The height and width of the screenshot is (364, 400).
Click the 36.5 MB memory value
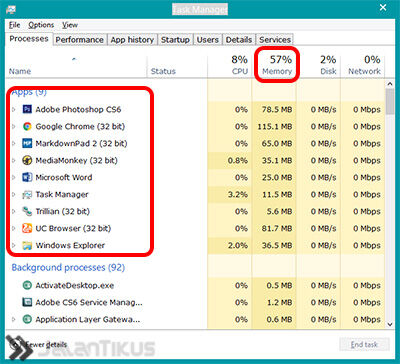tap(277, 246)
